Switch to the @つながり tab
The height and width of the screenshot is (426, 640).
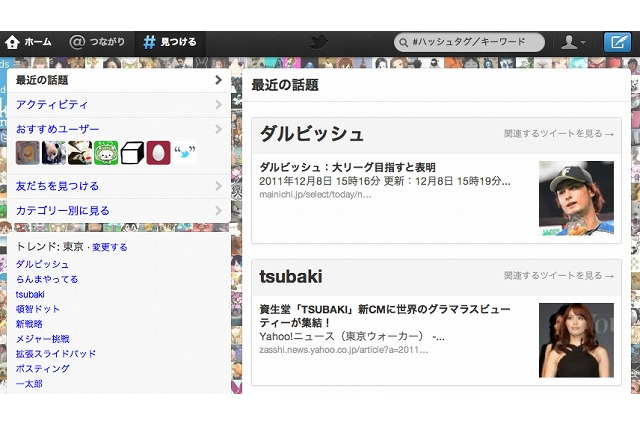97,42
